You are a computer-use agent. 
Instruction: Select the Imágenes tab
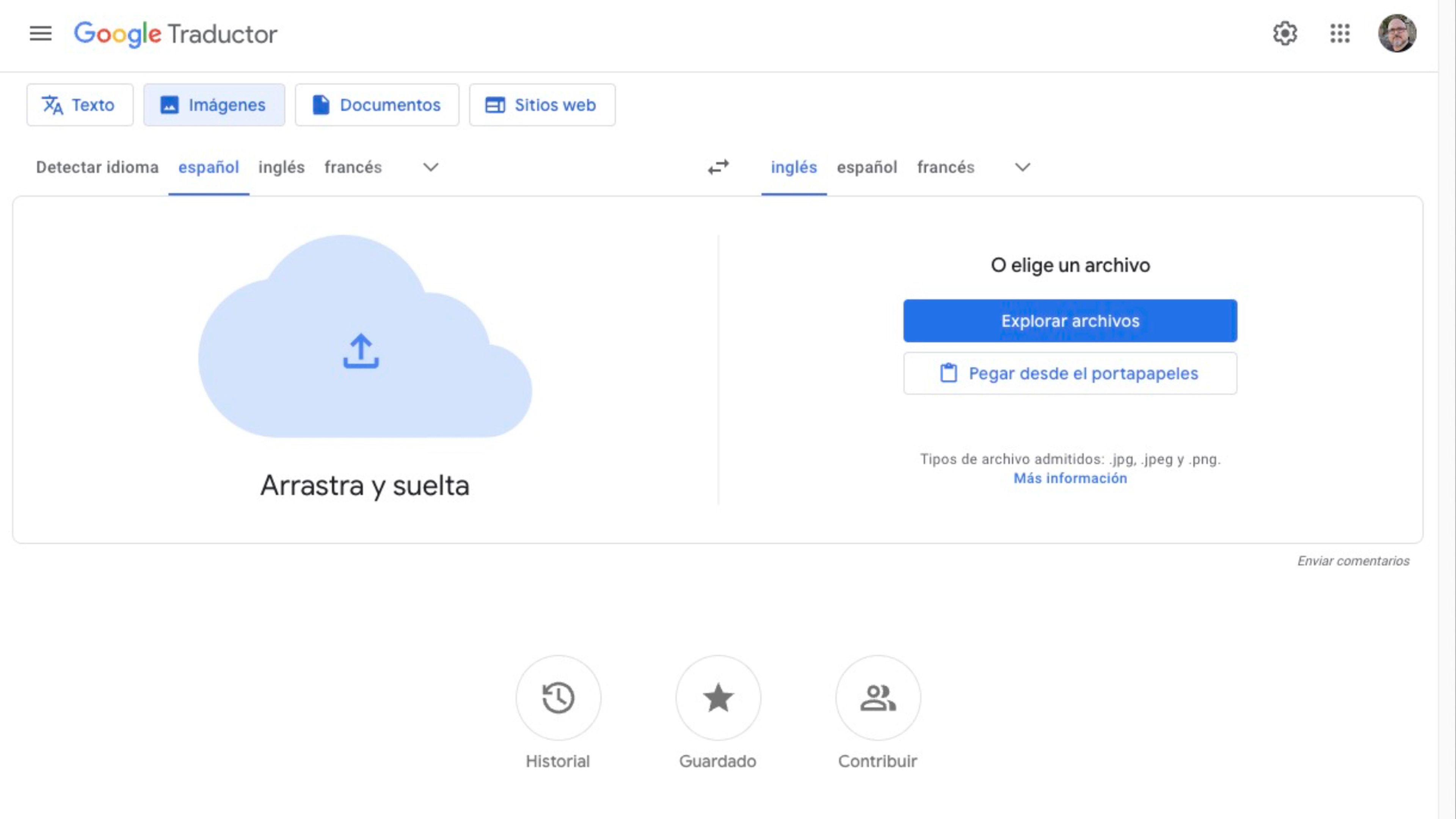214,105
